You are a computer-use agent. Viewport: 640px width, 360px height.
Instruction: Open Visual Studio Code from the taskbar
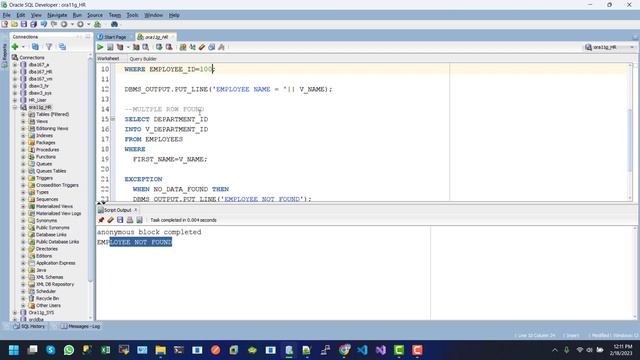[362, 350]
